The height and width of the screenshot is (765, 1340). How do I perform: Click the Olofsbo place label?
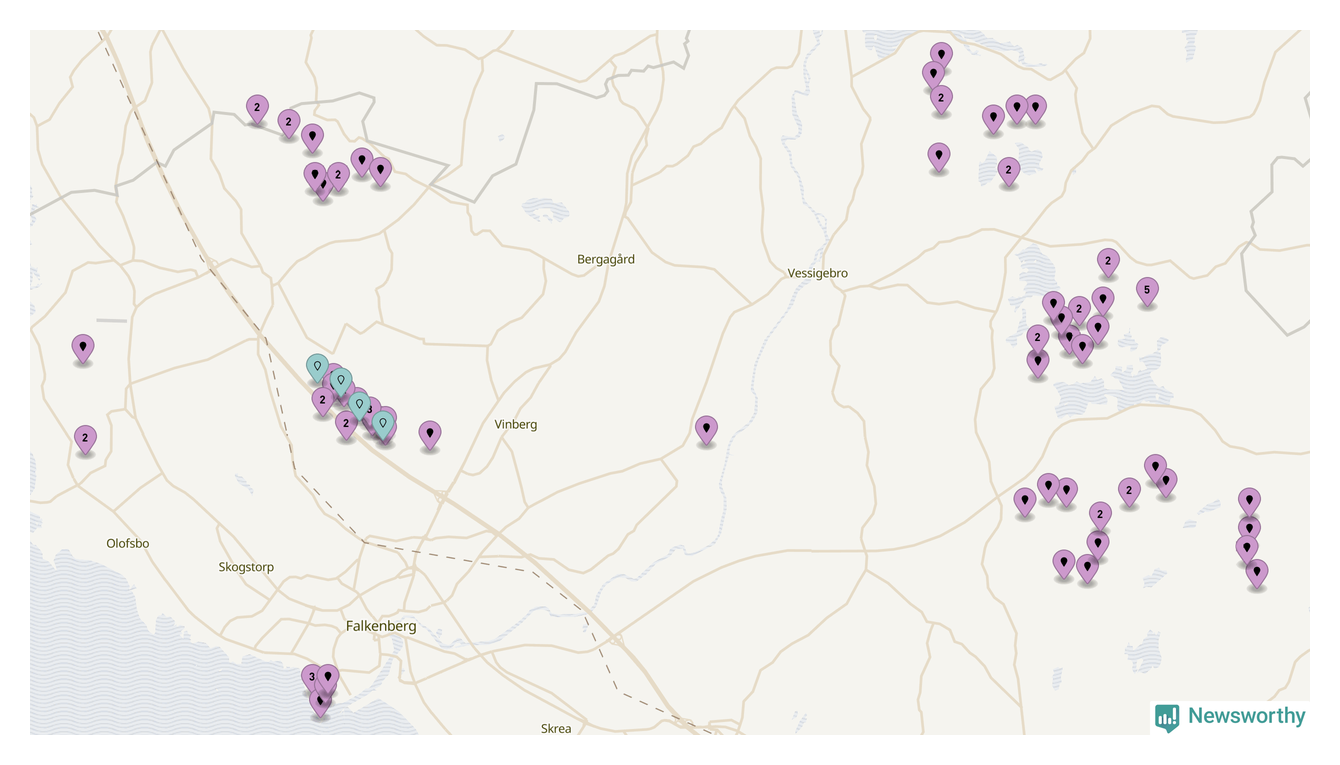tap(128, 543)
